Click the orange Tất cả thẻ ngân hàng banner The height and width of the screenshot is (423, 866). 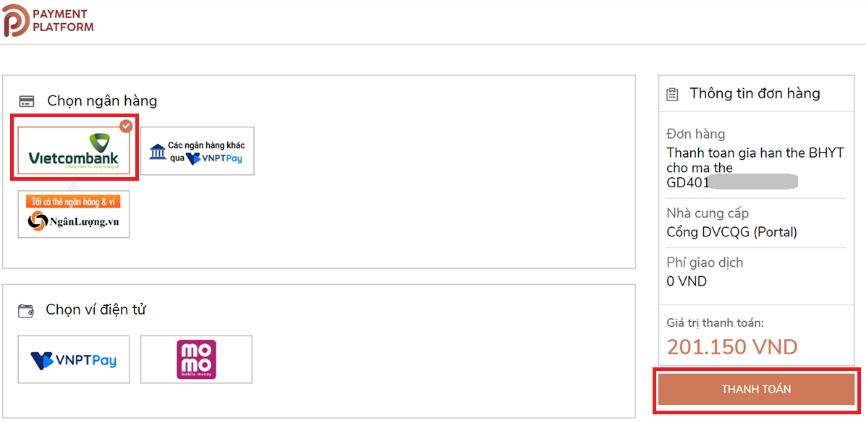pyautogui.click(x=73, y=202)
